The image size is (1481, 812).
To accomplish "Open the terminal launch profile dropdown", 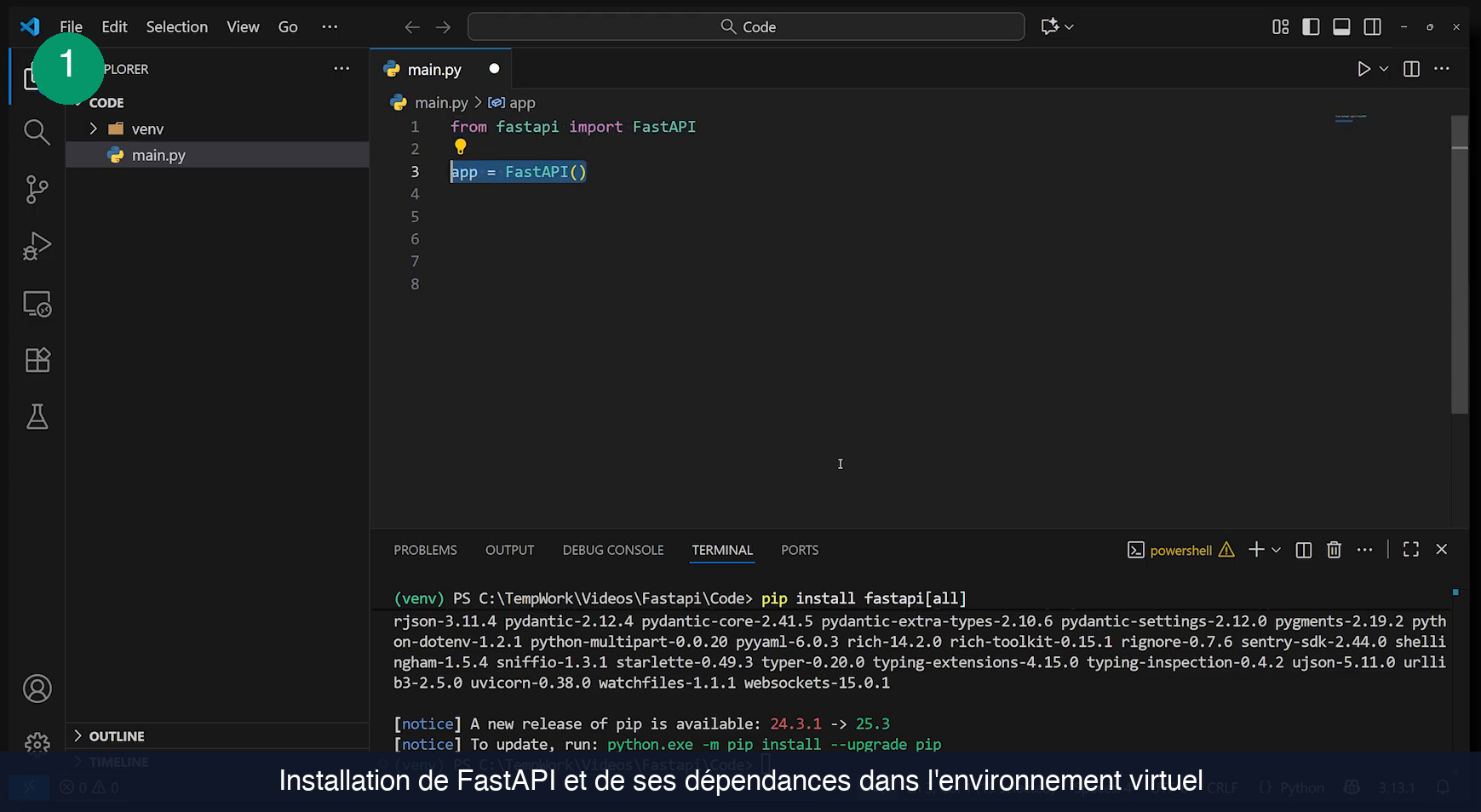I will pos(1276,550).
